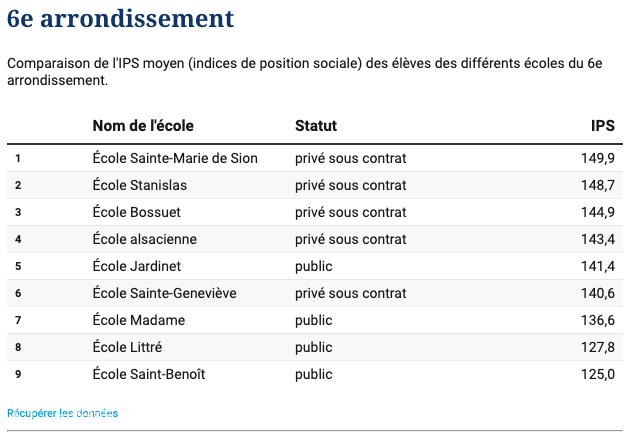Select the École Jardinet name
Image resolution: width=624 pixels, height=438 pixels.
[x=137, y=266]
